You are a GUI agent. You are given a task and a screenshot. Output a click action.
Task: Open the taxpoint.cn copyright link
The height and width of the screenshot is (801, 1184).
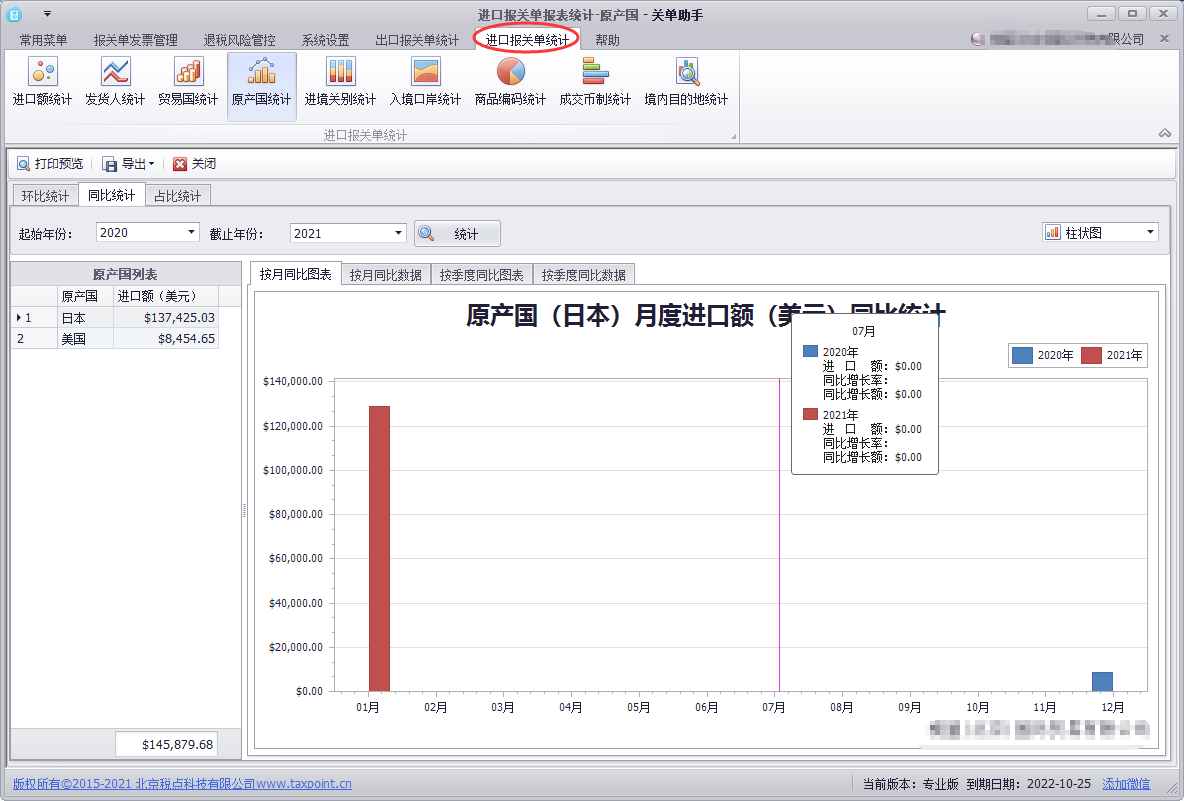(x=182, y=784)
